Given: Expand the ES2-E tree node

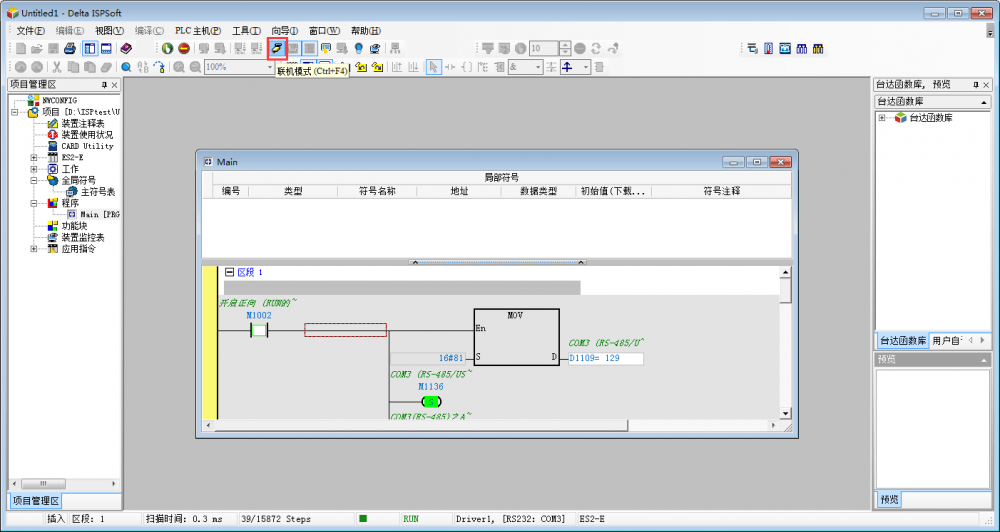Looking at the screenshot, I should click(x=33, y=158).
